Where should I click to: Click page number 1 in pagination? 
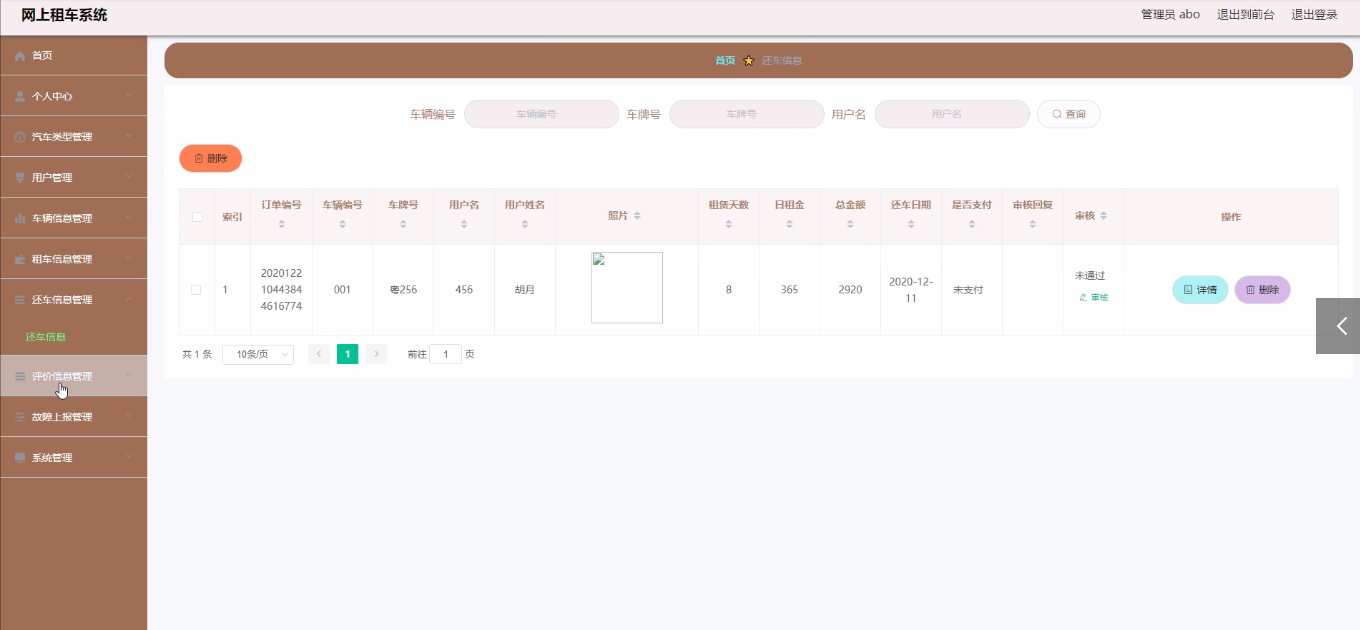tap(347, 354)
